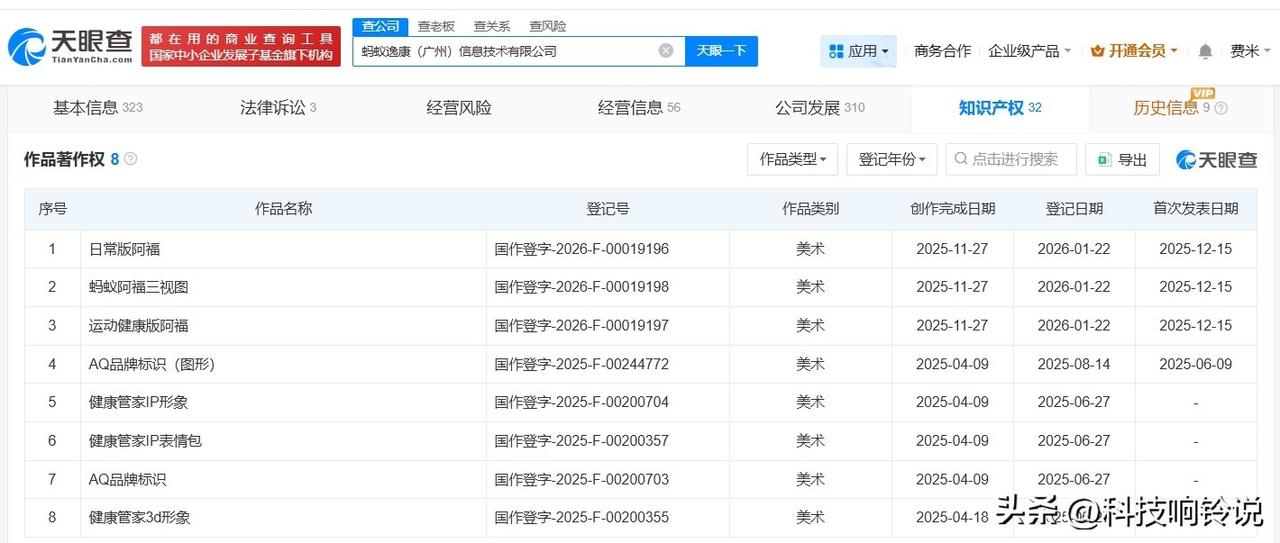This screenshot has height=543, width=1280.
Task: Click registration number 国作登字-2025-F-00200704
Action: [581, 402]
